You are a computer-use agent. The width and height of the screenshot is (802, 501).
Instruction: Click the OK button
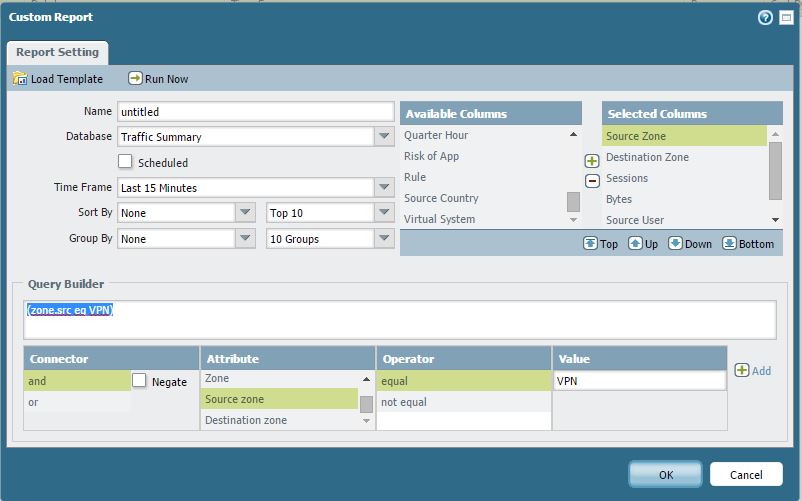coord(665,474)
